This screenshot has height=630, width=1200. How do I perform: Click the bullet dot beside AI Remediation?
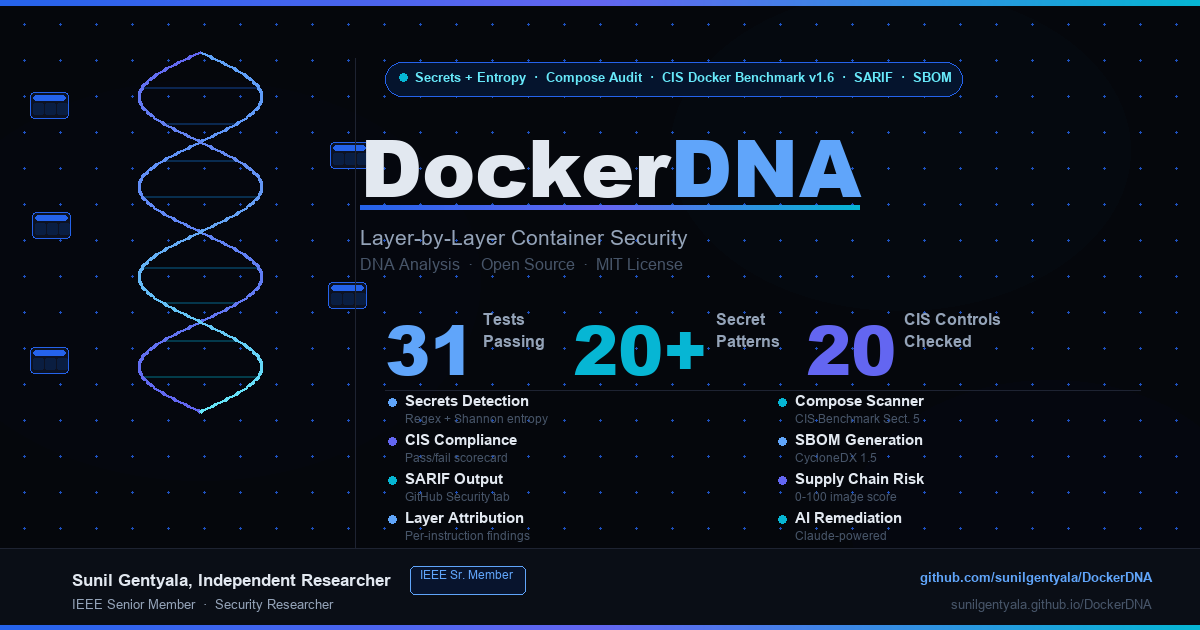782,519
